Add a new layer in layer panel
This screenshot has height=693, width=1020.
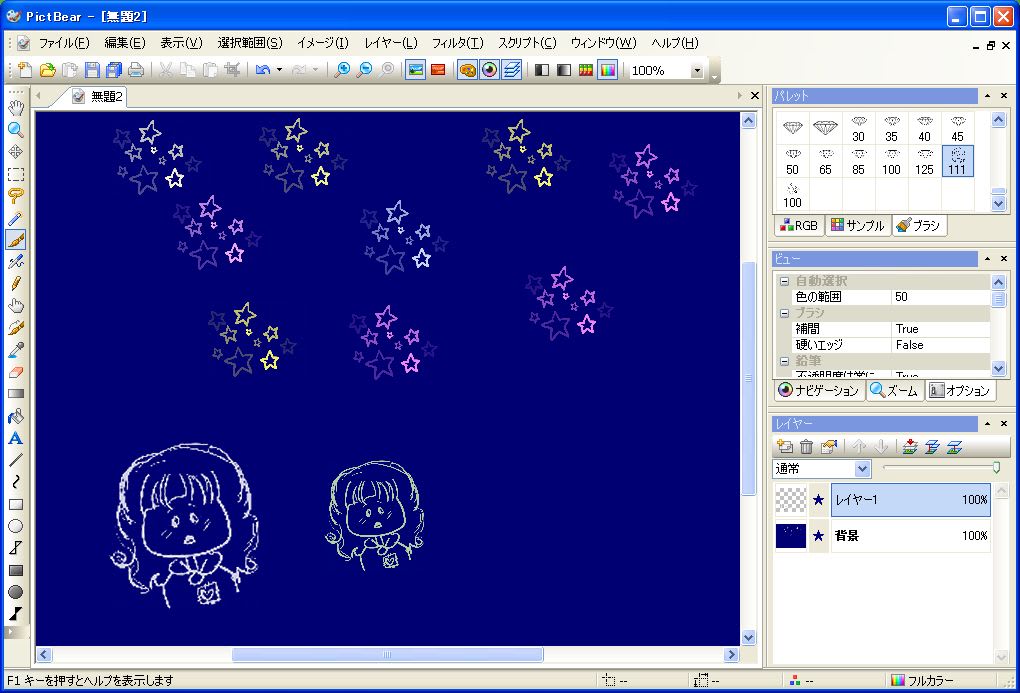point(785,446)
